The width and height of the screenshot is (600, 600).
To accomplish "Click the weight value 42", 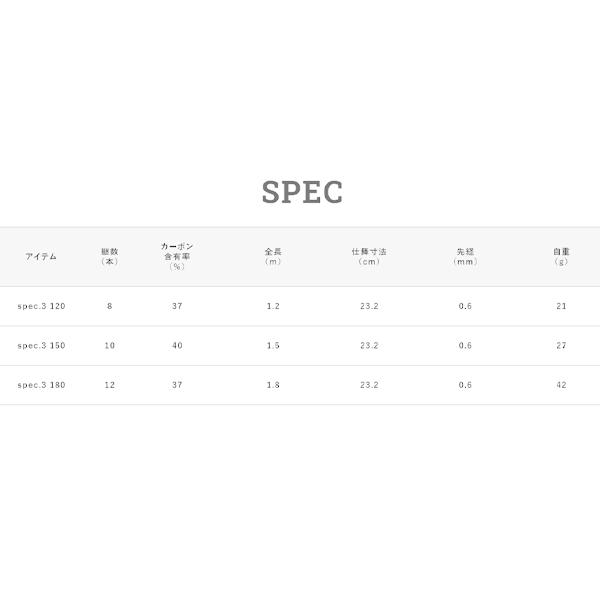I will click(x=561, y=385).
